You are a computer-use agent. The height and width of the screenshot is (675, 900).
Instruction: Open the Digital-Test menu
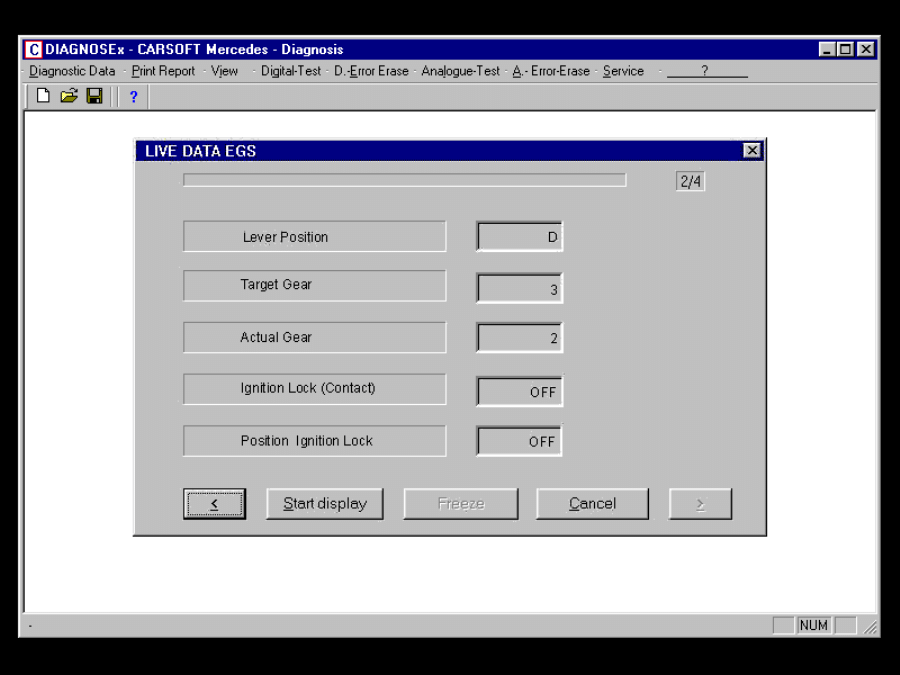290,71
